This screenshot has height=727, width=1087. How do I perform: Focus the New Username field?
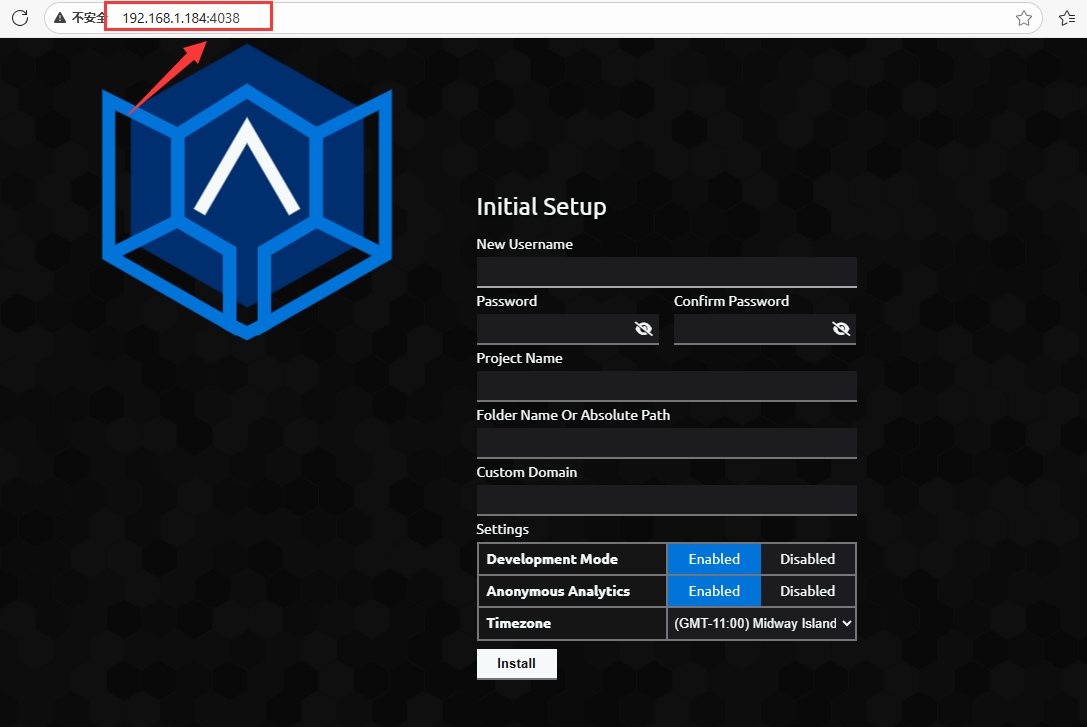pyautogui.click(x=666, y=272)
